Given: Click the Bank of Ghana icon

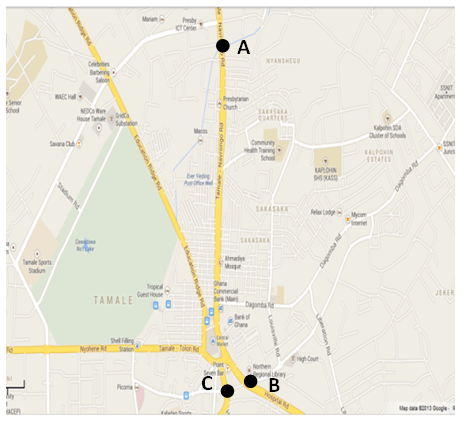Looking at the screenshot, I should pyautogui.click(x=230, y=321).
